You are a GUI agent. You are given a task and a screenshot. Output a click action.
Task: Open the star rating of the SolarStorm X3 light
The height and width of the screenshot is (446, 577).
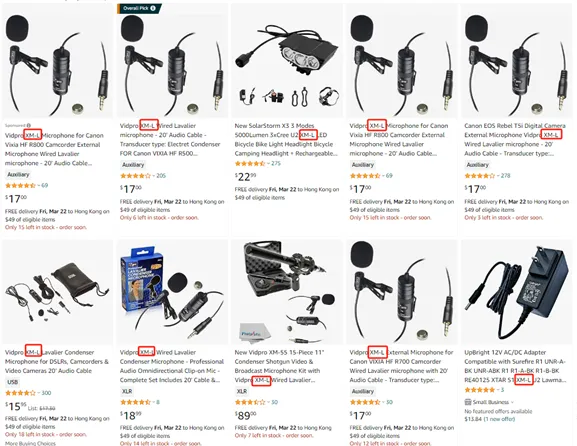(x=249, y=163)
